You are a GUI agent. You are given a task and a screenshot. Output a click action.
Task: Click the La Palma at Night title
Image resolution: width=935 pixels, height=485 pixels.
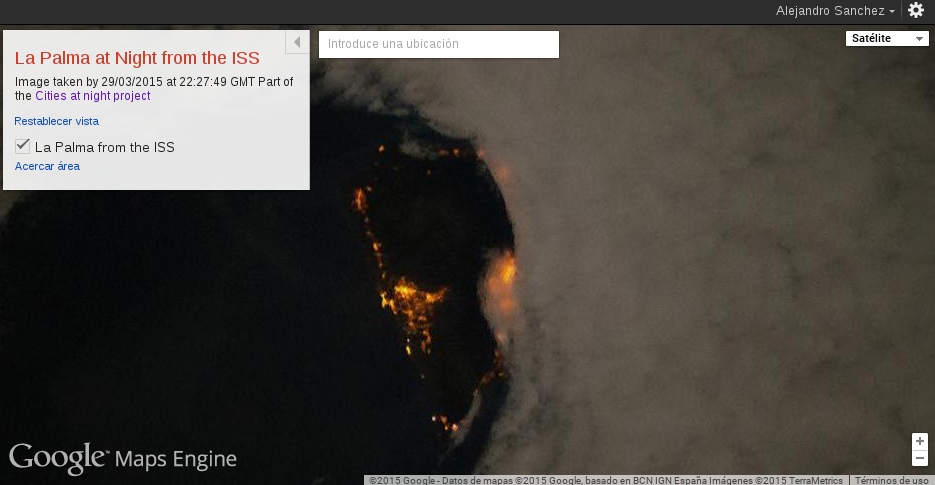[137, 58]
